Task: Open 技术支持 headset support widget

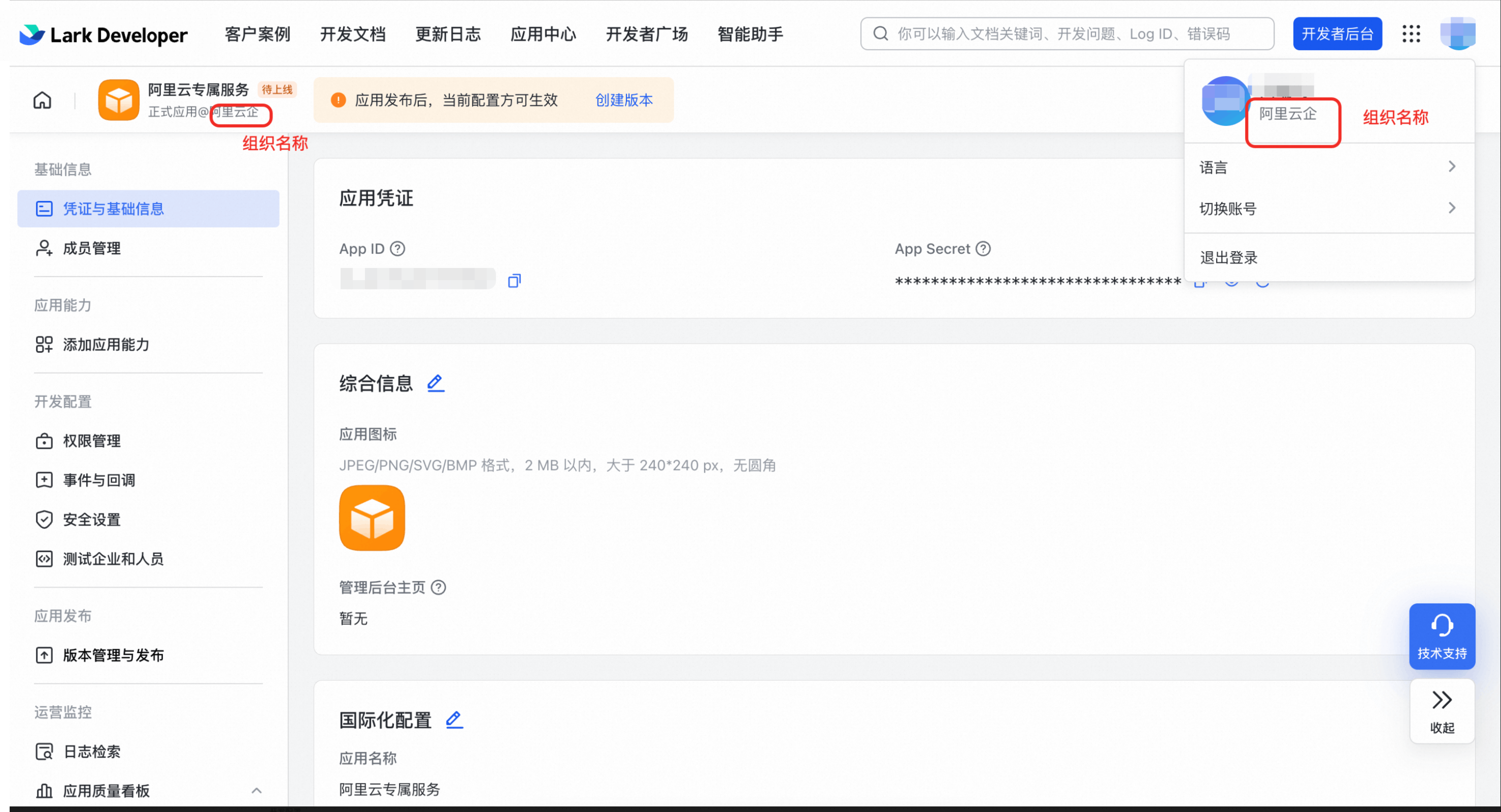Action: coord(1442,636)
